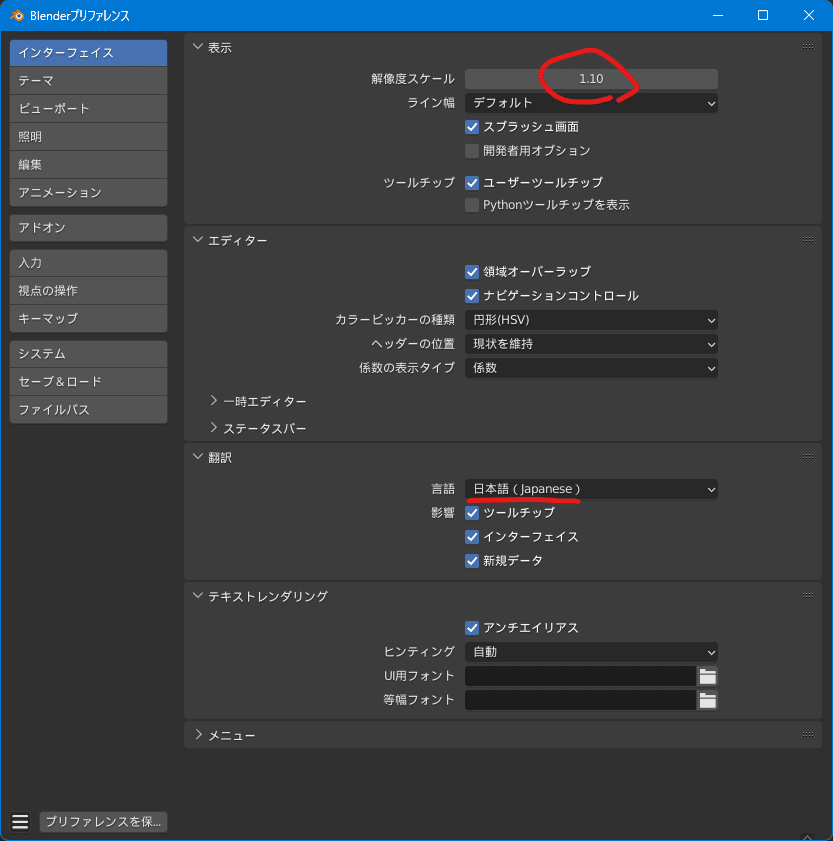This screenshot has width=833, height=841.
Task: Open ヒンティング dropdown
Action: (x=591, y=652)
